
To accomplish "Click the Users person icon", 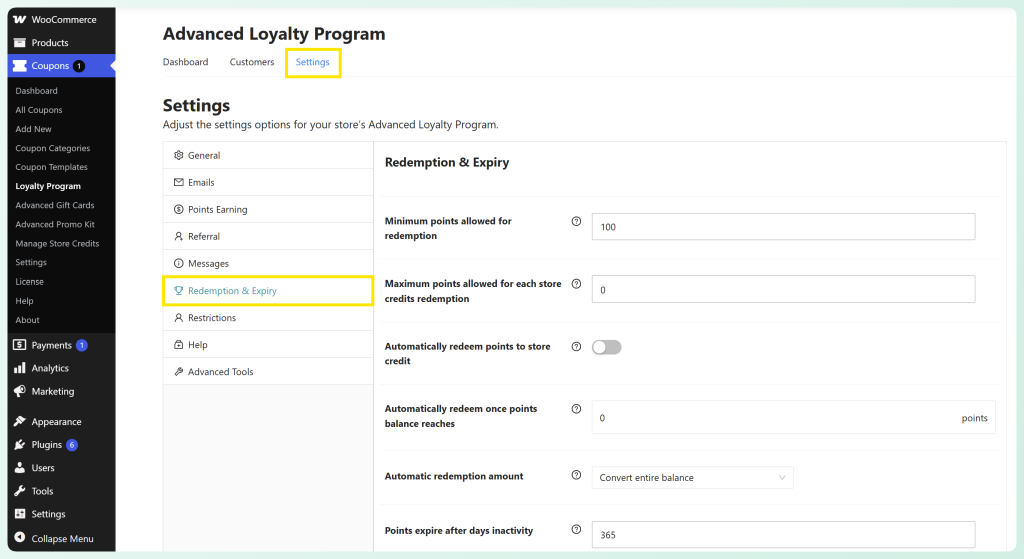I will click(20, 468).
